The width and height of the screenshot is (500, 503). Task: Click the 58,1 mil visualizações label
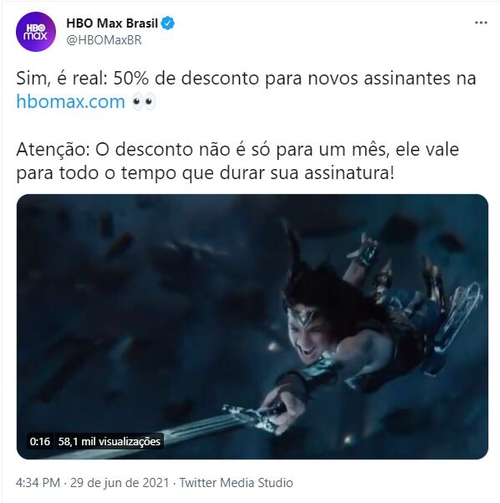[109, 441]
